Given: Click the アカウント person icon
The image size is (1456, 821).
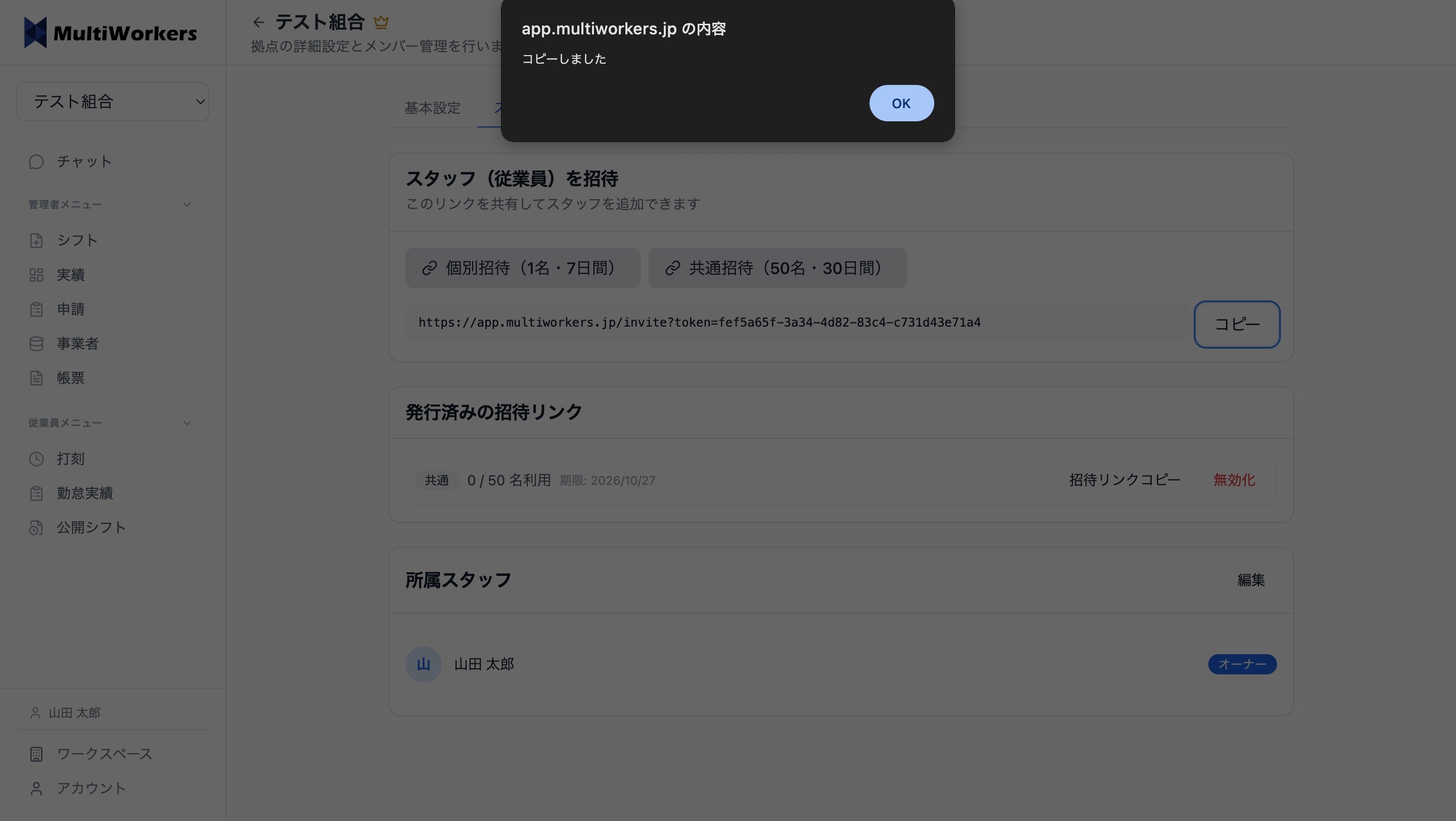Looking at the screenshot, I should pyautogui.click(x=36, y=789).
